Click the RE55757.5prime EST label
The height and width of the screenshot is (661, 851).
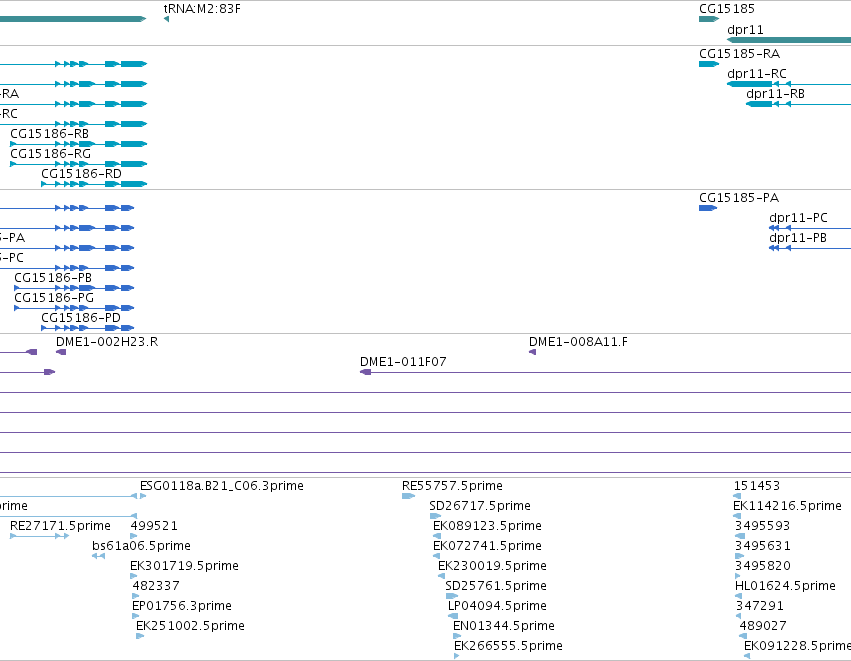tap(452, 486)
